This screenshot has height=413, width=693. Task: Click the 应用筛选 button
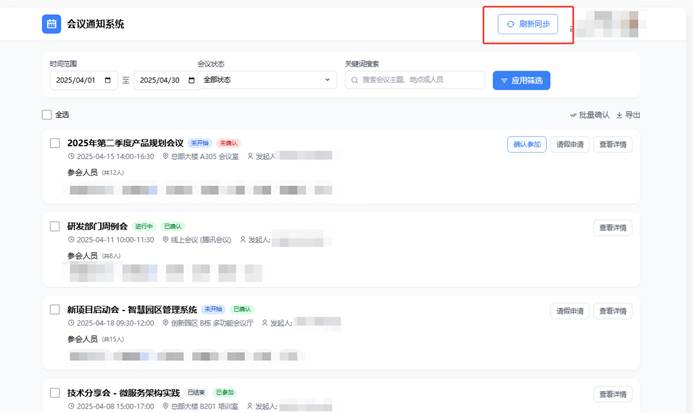pos(522,80)
